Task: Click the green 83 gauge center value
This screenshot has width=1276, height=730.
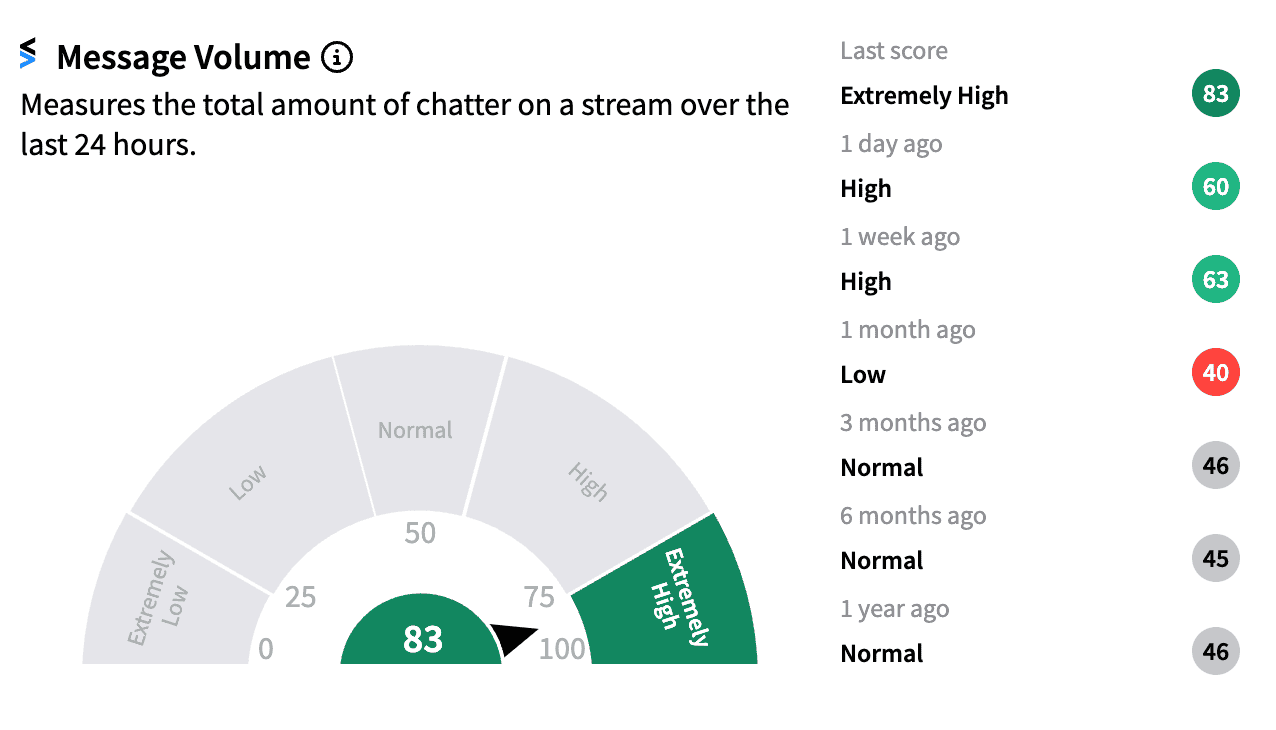Action: [421, 639]
